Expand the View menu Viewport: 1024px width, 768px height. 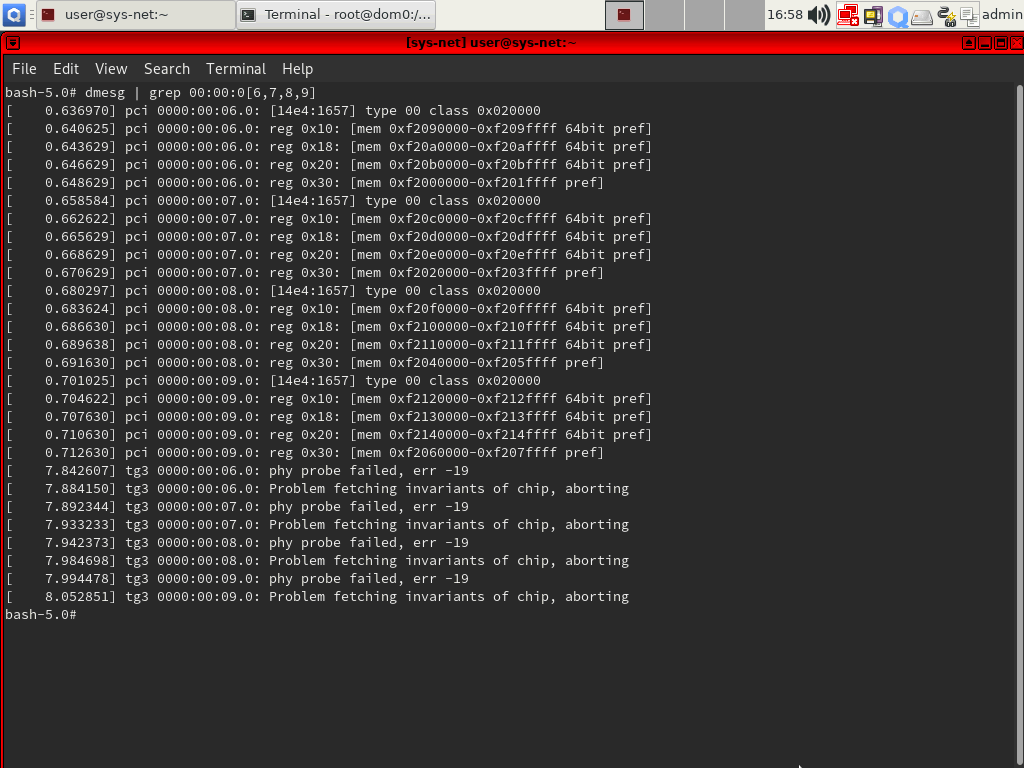click(111, 69)
